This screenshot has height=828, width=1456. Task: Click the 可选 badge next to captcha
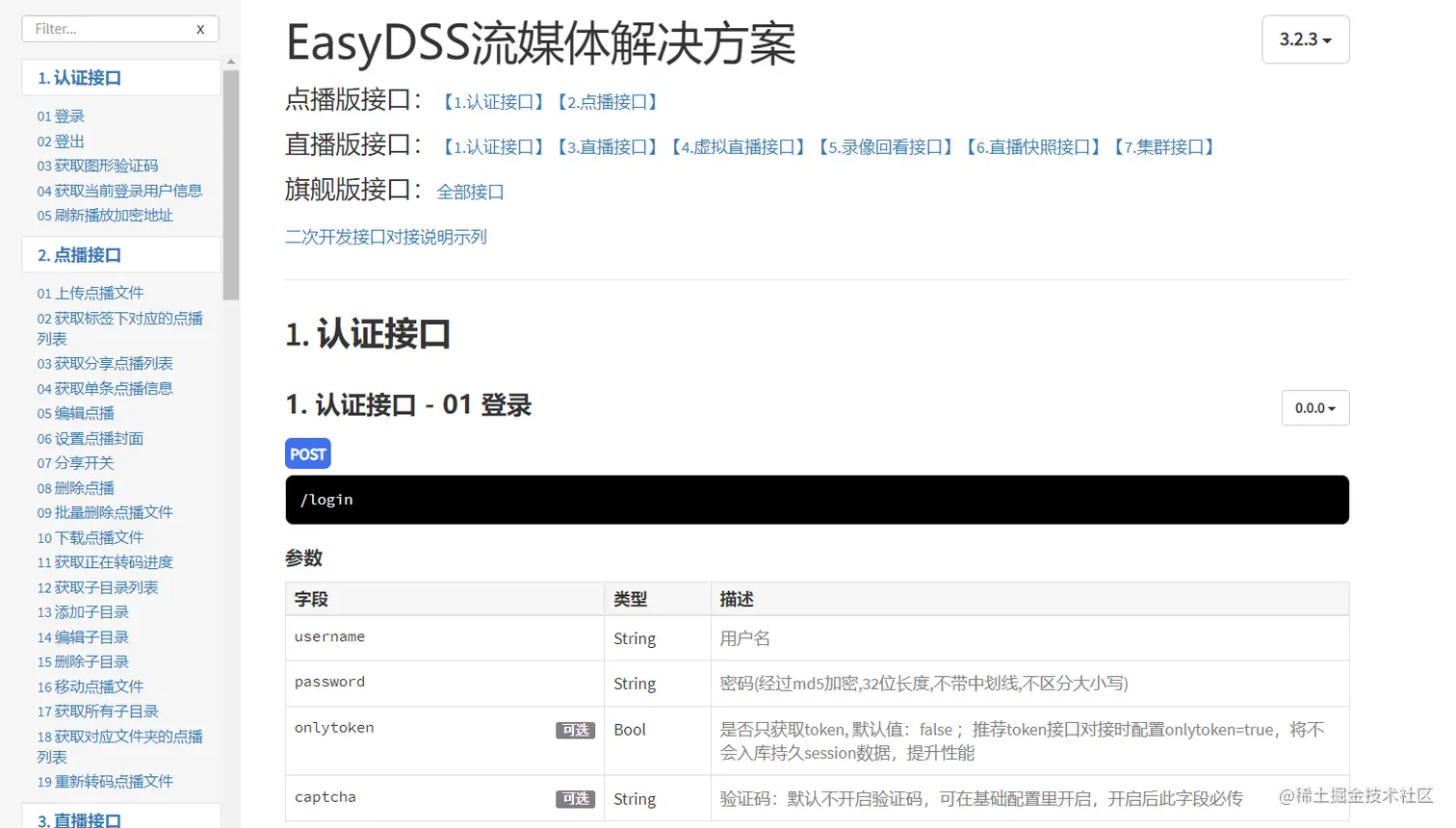[575, 798]
